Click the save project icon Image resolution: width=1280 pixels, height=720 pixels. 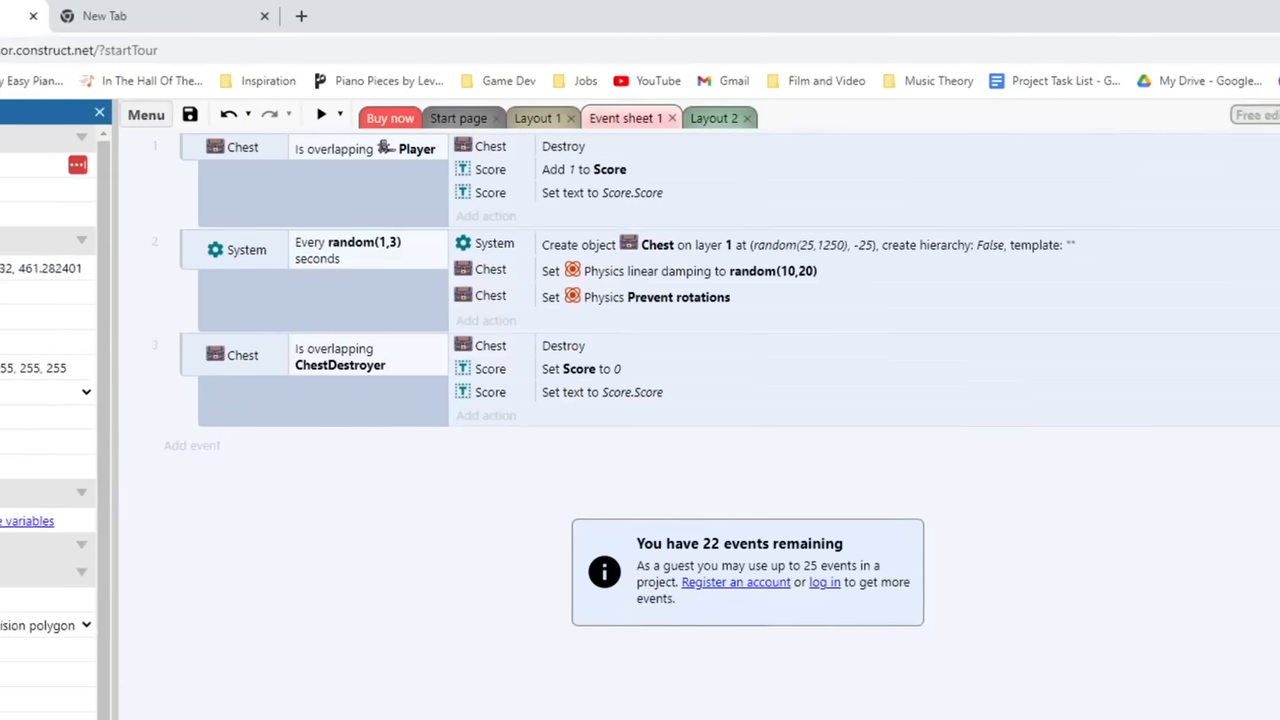pyautogui.click(x=189, y=114)
